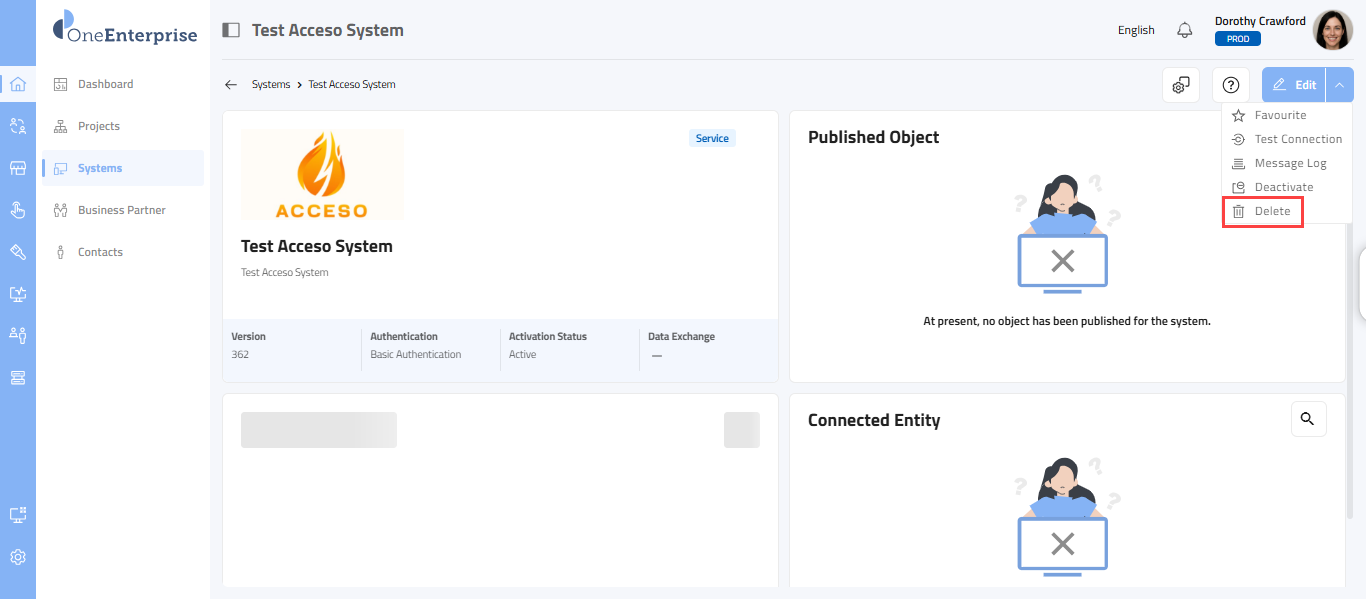
Task: Open the search icon in Connected Entity
Action: click(x=1308, y=419)
